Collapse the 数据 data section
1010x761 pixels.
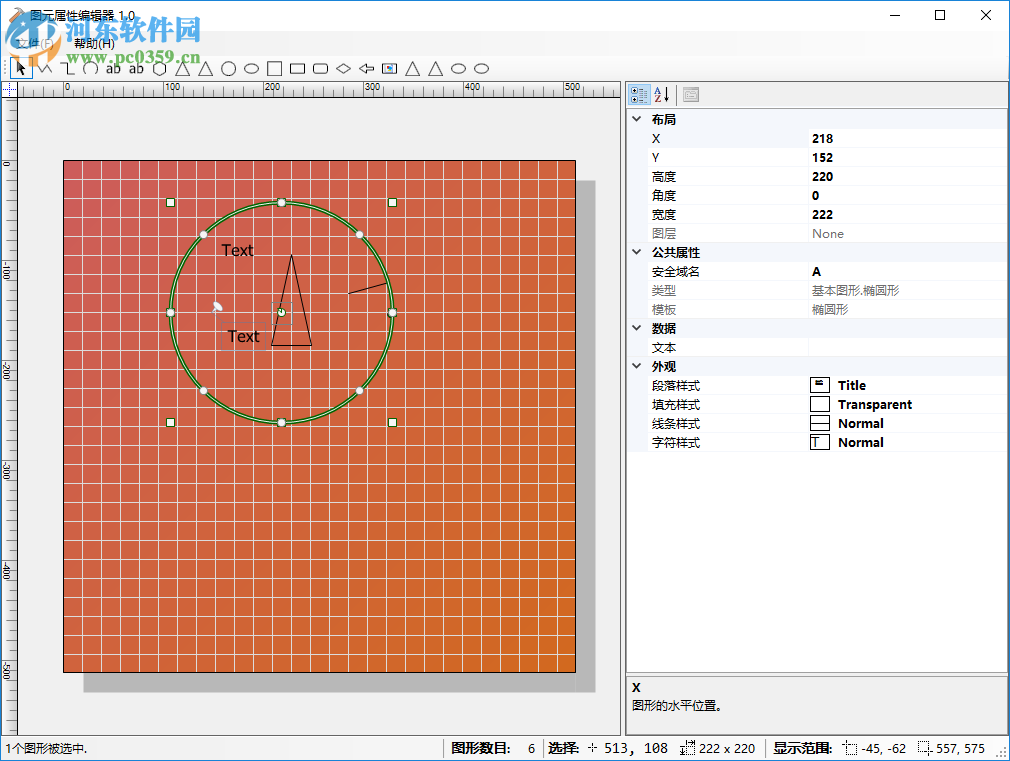point(637,327)
